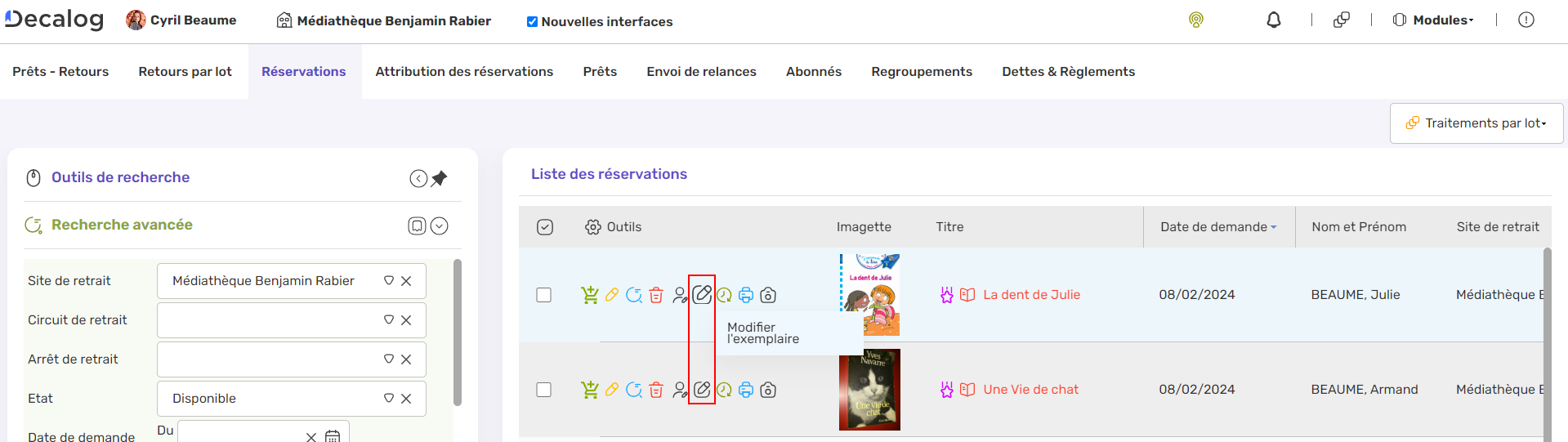This screenshot has width=1568, height=442.
Task: Click the red trash icon on Une Vie de chat row
Action: (656, 390)
